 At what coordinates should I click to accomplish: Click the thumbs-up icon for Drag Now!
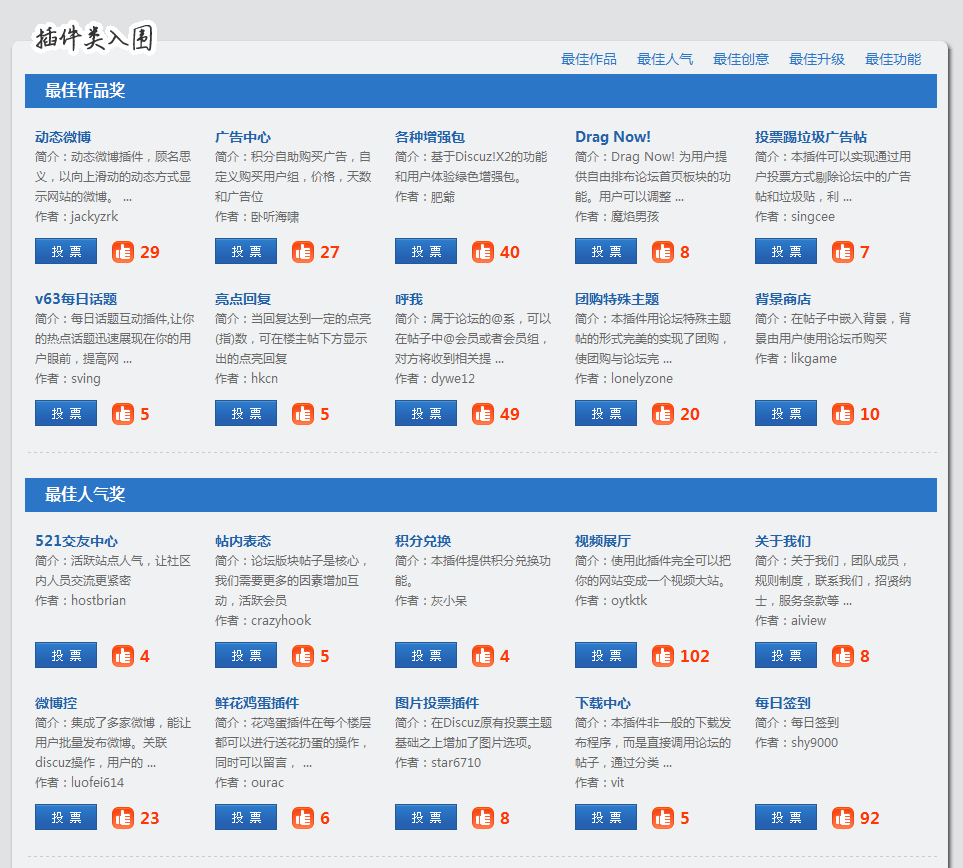(663, 252)
